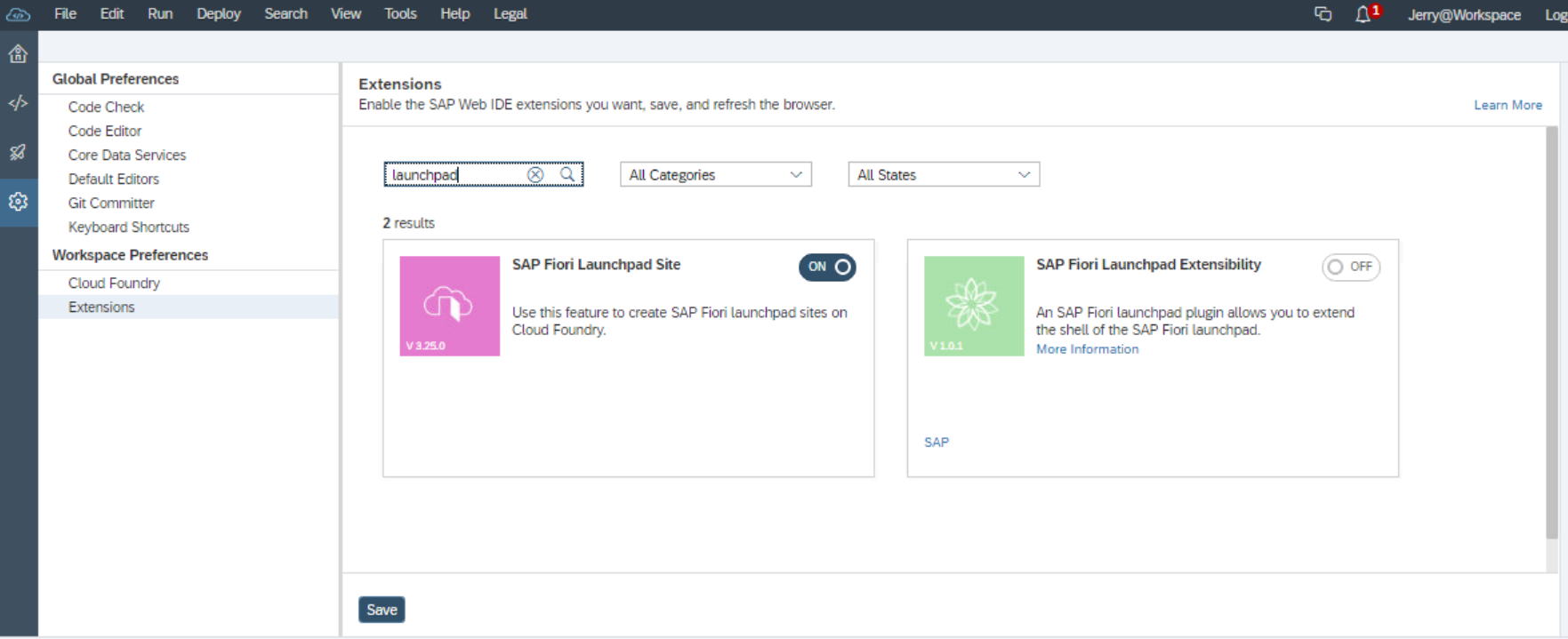The width and height of the screenshot is (1568, 639).
Task: Open the feedback chat icon
Action: click(1323, 14)
